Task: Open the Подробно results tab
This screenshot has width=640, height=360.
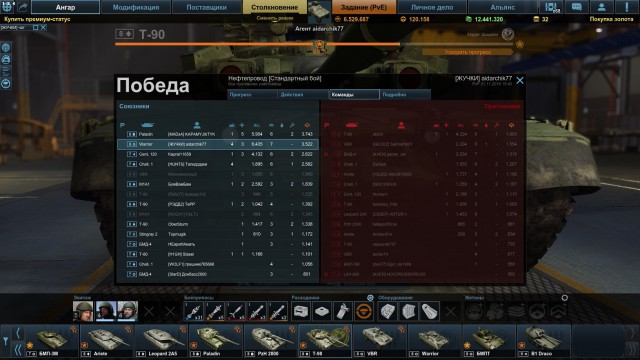Action: tap(405, 94)
